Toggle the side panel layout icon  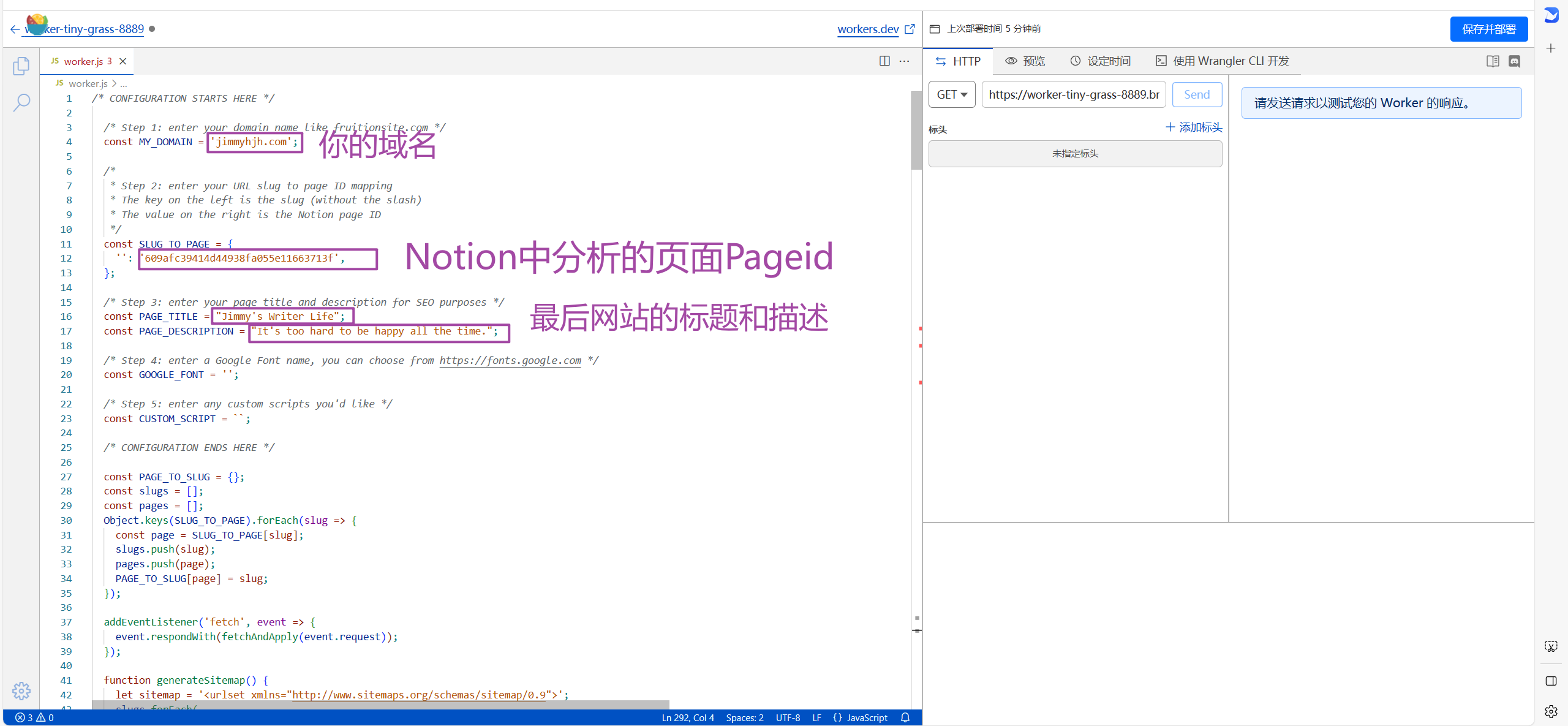tap(1551, 681)
